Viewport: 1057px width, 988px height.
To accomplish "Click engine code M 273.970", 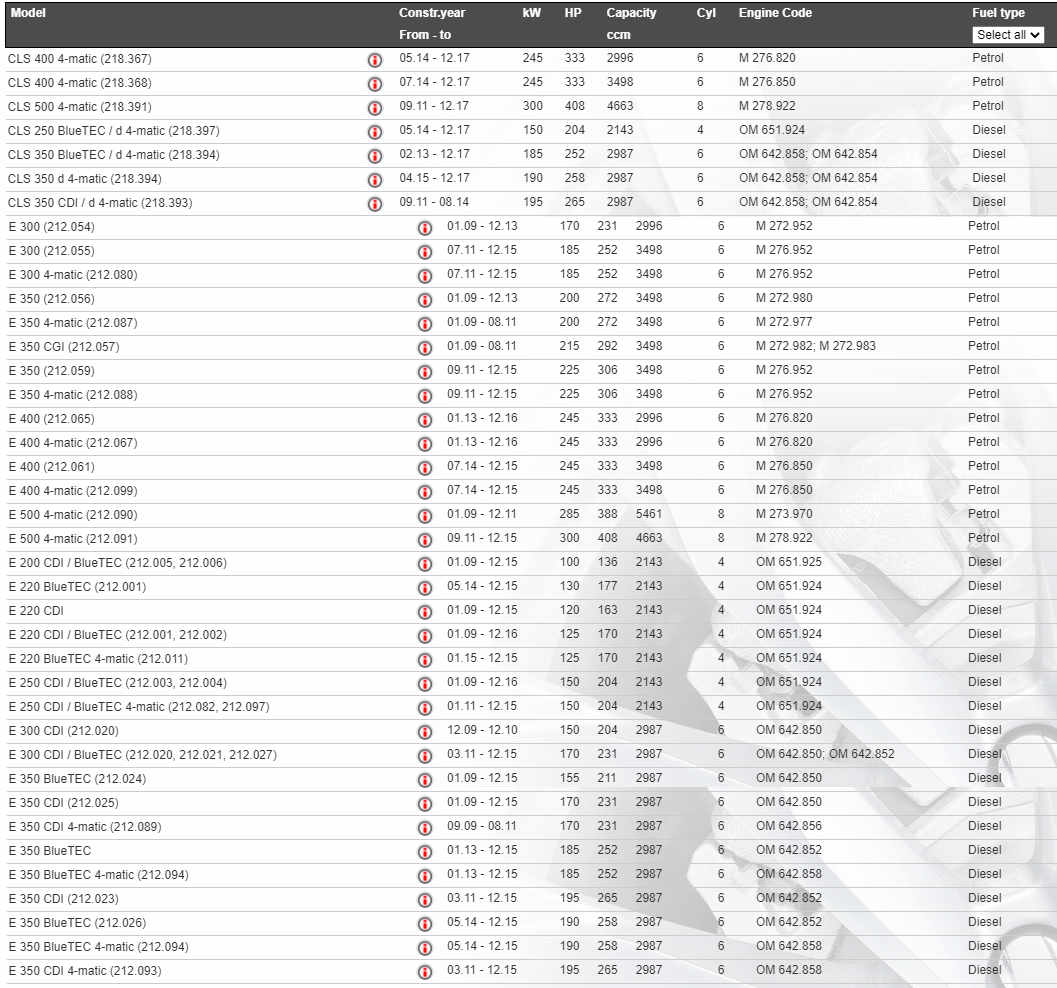I will click(x=784, y=514).
